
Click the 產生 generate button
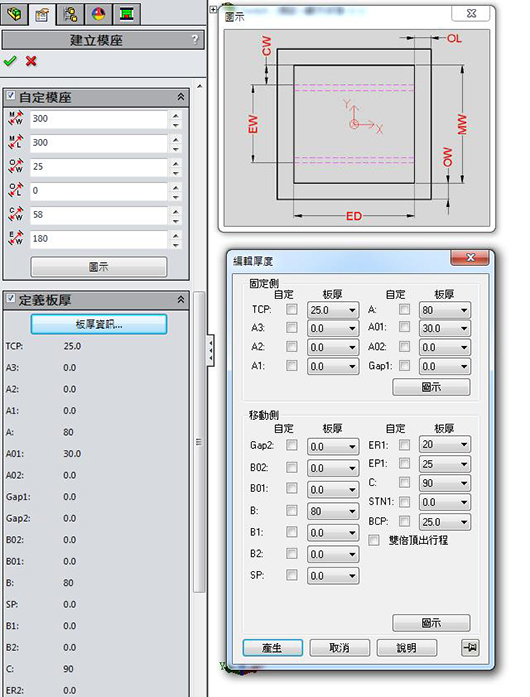point(273,648)
